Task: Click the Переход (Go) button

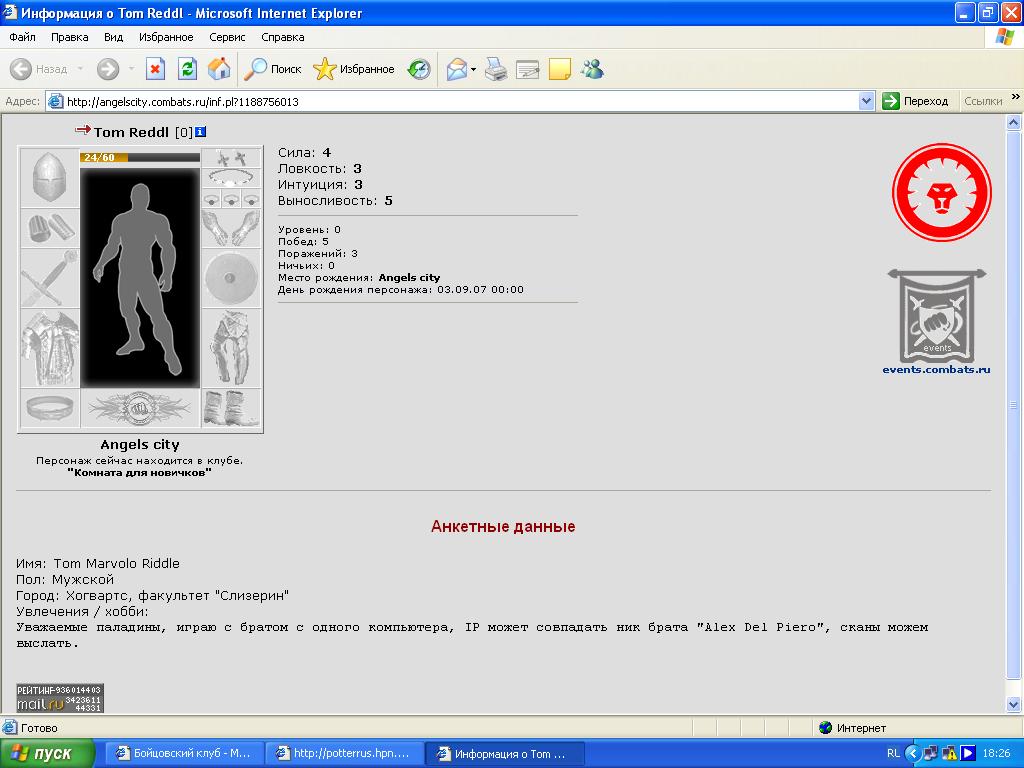Action: point(916,101)
